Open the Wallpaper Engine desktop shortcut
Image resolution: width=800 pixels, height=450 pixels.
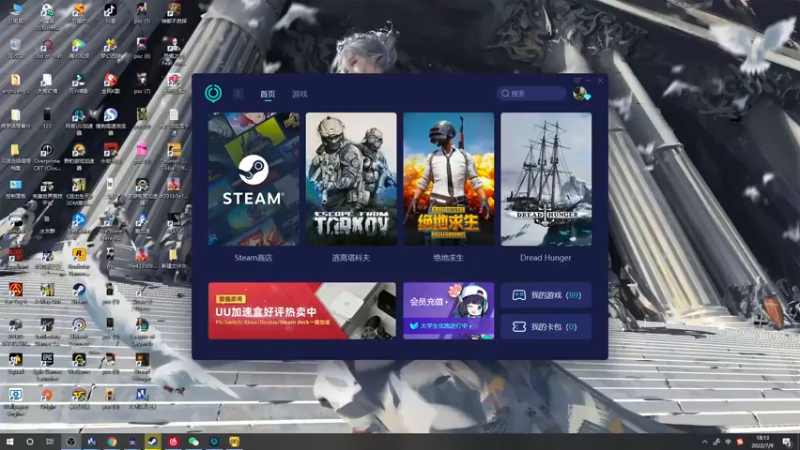point(15,402)
